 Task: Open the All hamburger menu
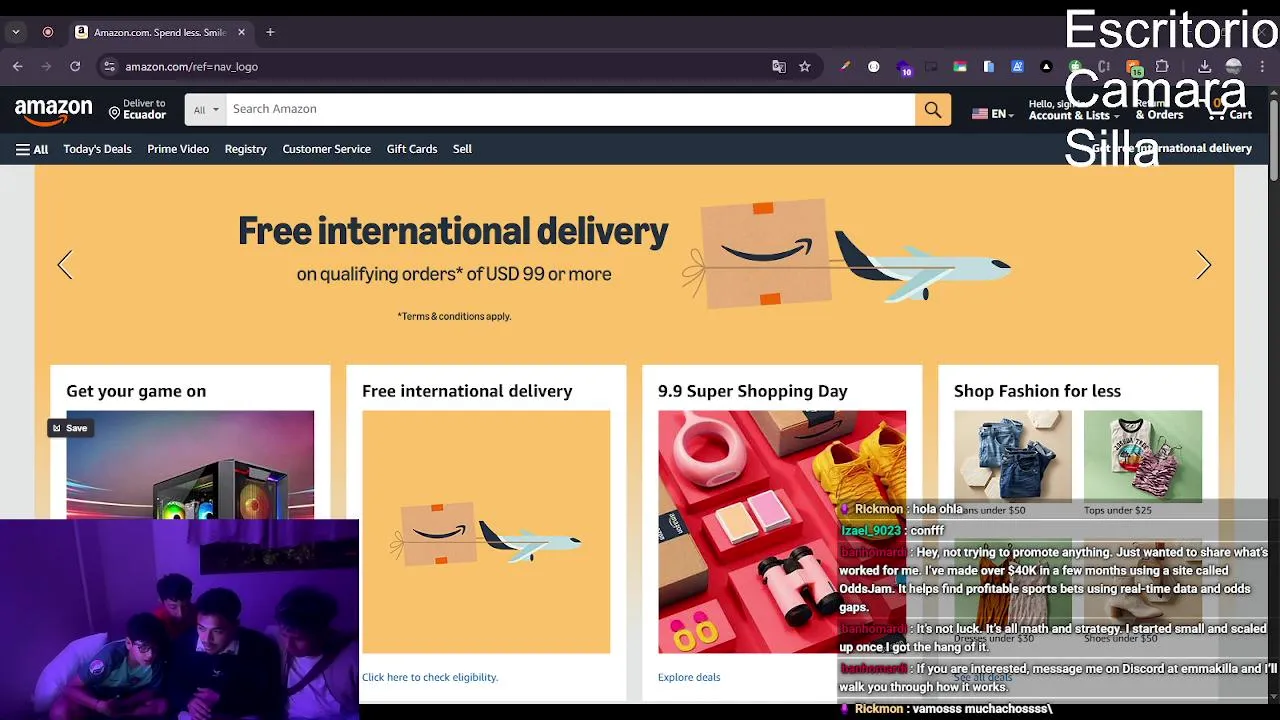click(32, 149)
